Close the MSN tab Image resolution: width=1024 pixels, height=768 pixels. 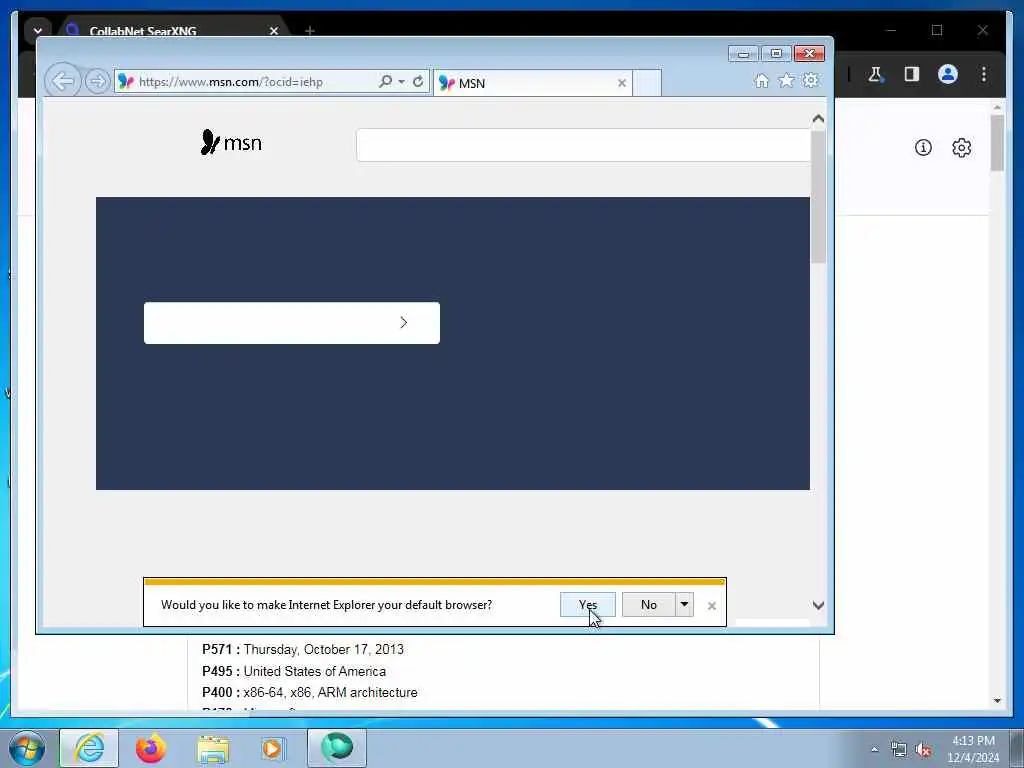pyautogui.click(x=622, y=83)
